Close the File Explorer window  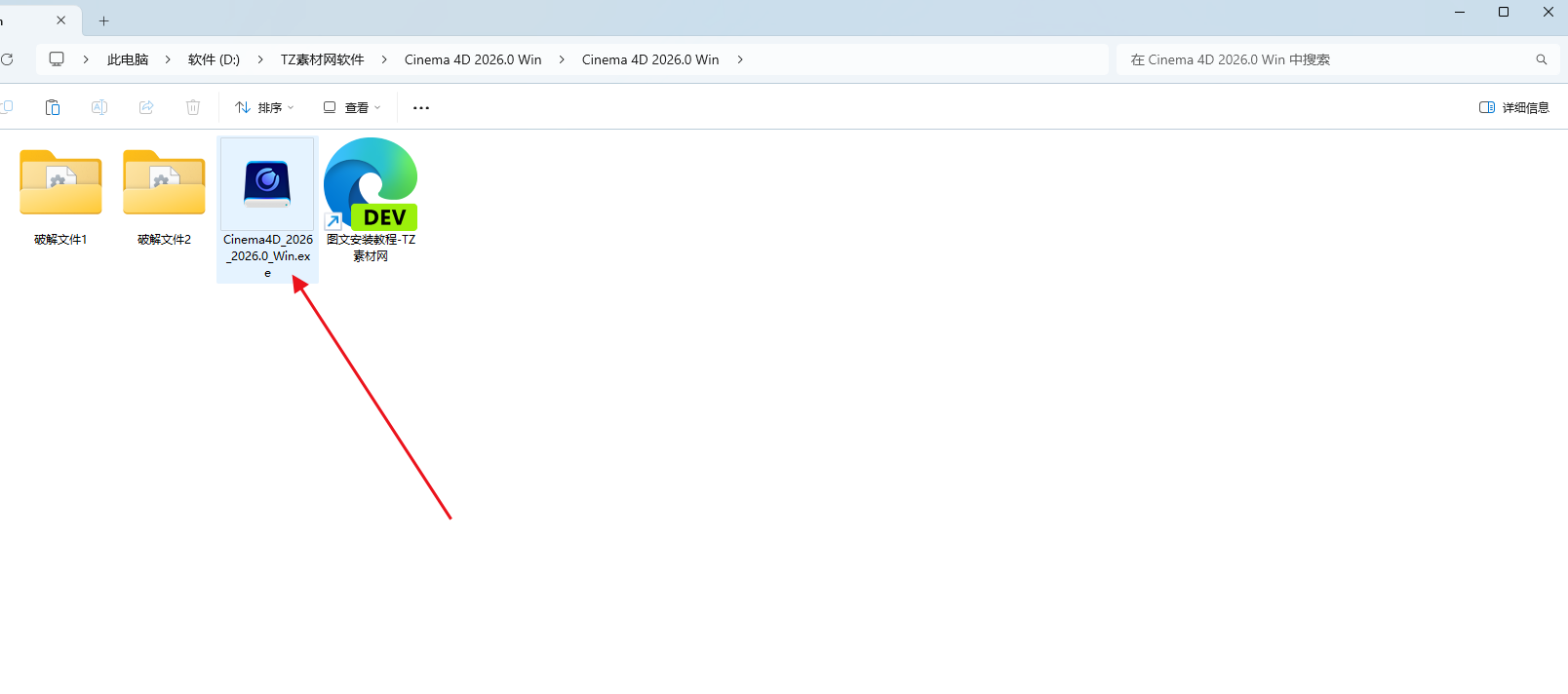pyautogui.click(x=1548, y=13)
